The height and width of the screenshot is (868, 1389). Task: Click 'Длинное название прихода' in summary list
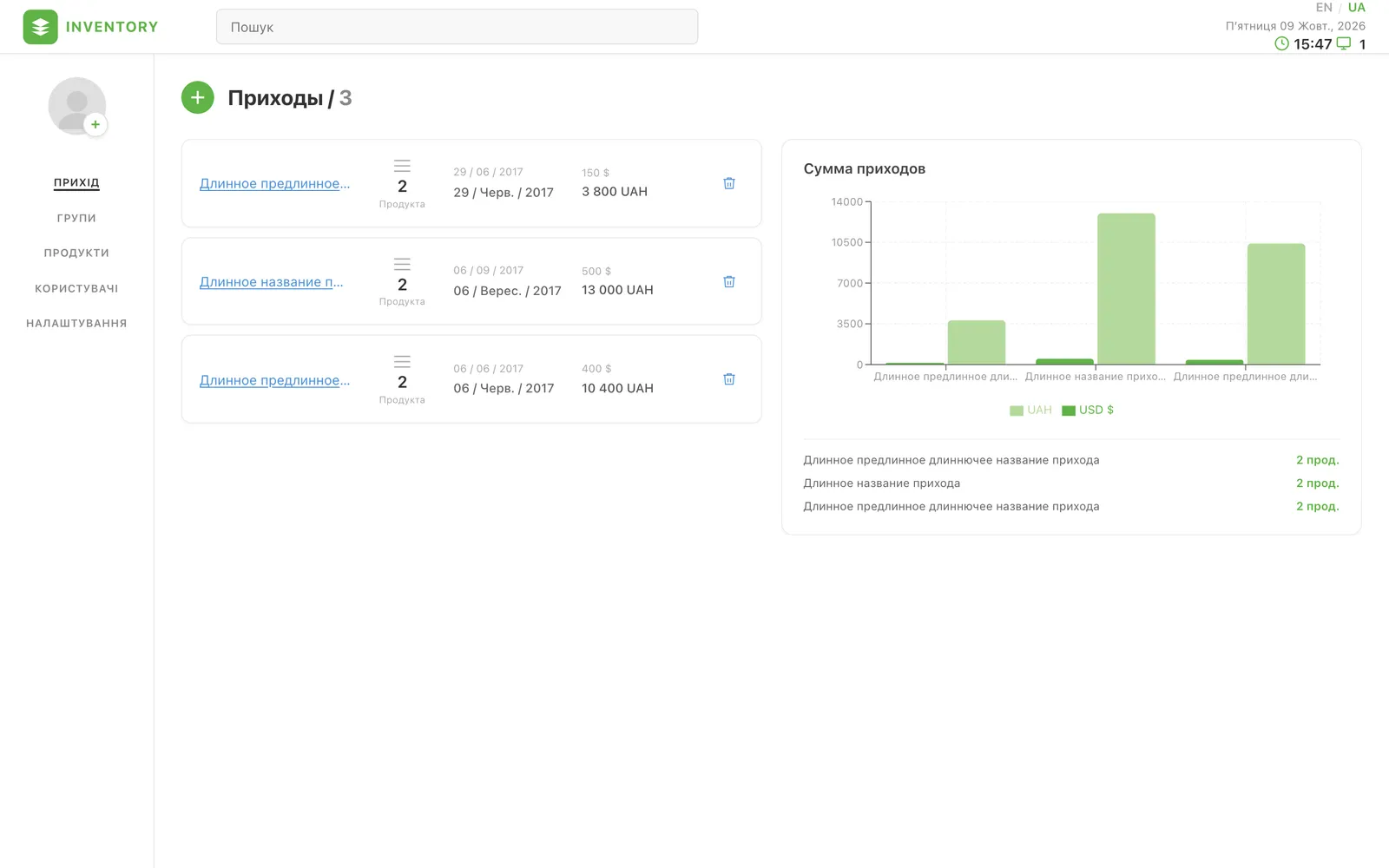tap(882, 483)
